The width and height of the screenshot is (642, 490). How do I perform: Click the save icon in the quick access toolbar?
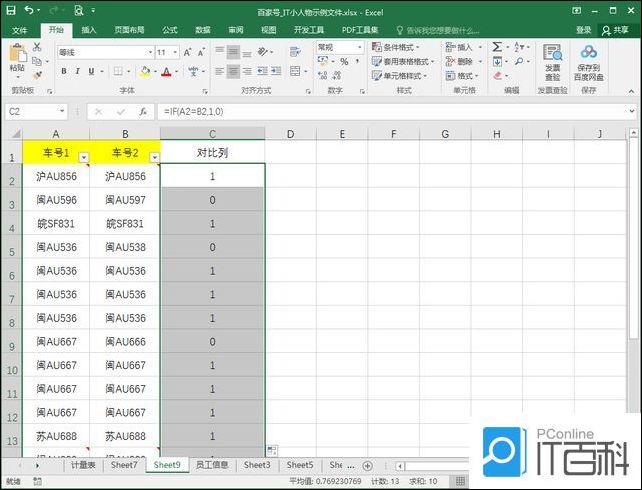point(10,10)
